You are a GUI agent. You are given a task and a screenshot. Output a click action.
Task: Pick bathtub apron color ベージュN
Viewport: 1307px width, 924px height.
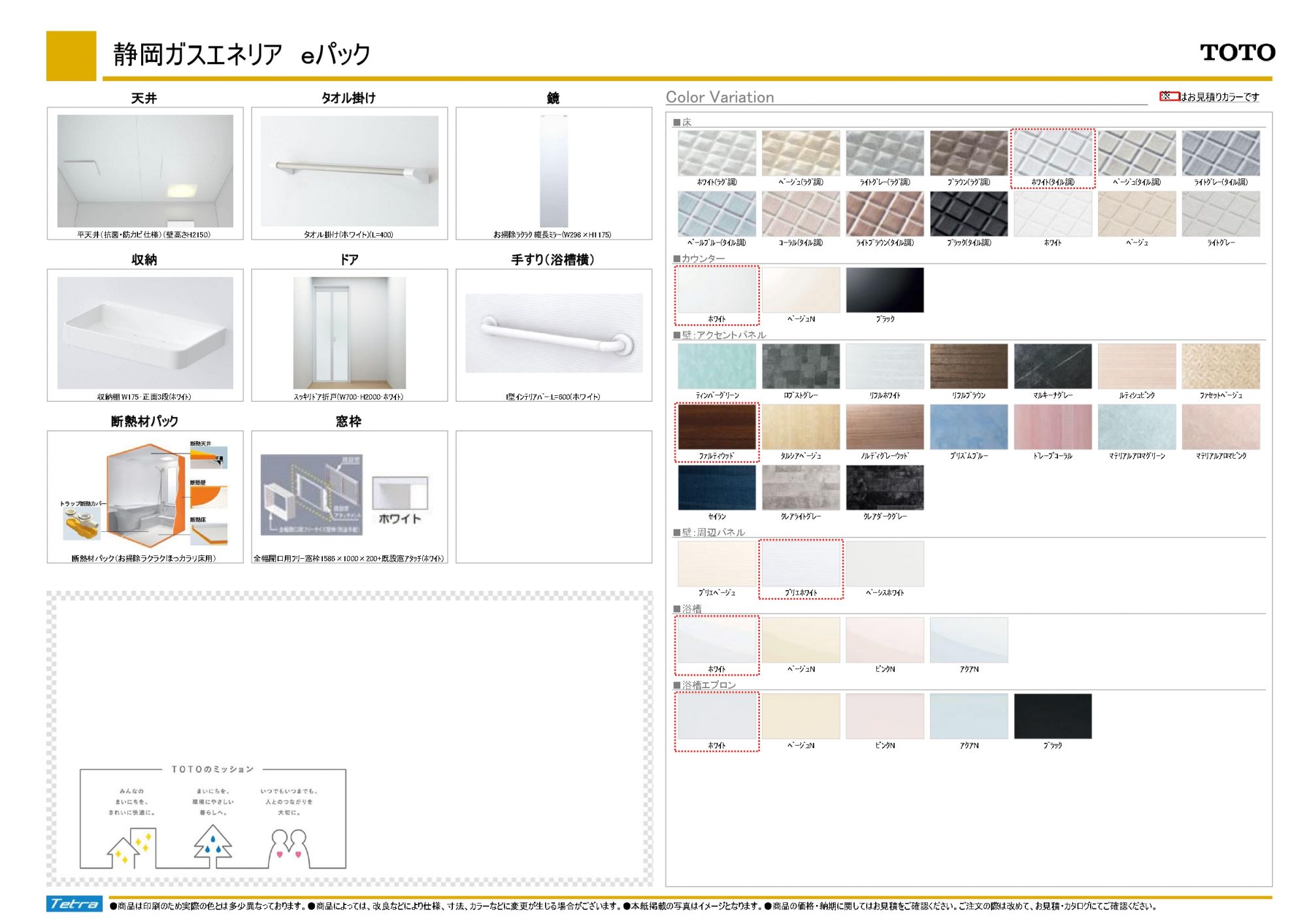click(x=801, y=717)
